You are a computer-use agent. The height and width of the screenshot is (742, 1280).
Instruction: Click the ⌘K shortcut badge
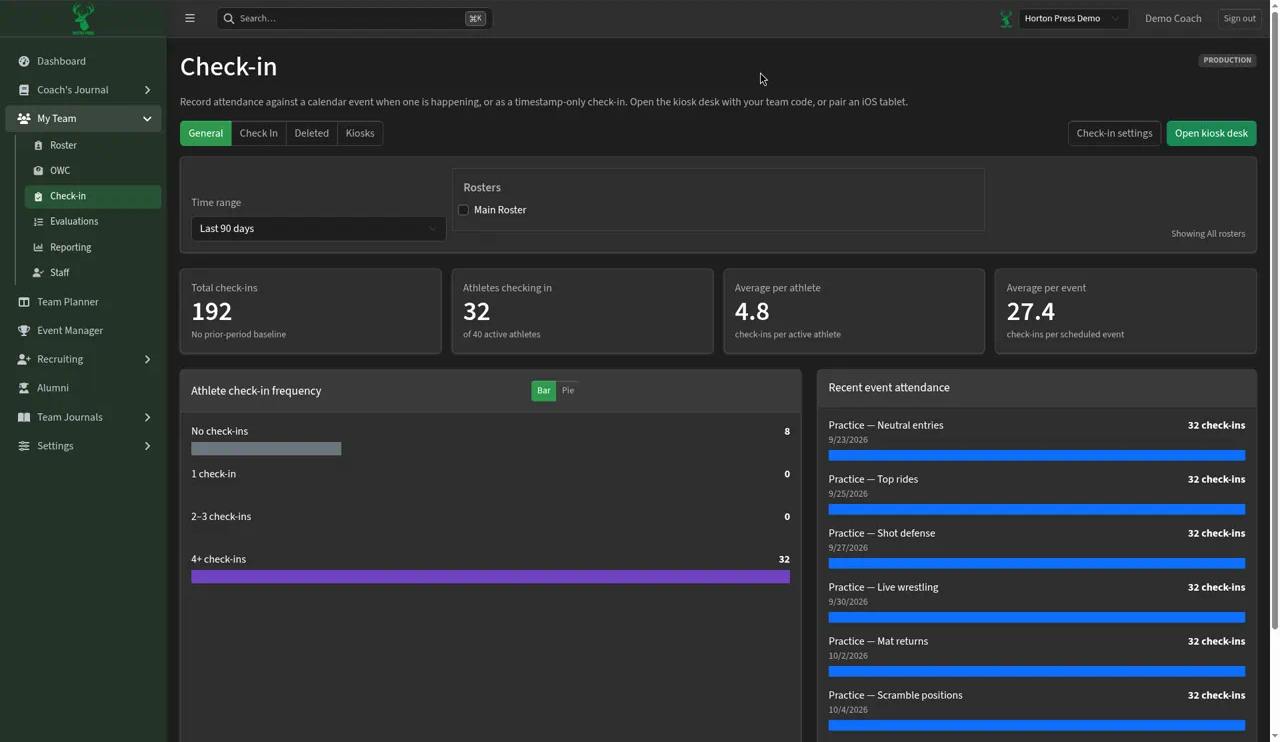click(x=475, y=18)
